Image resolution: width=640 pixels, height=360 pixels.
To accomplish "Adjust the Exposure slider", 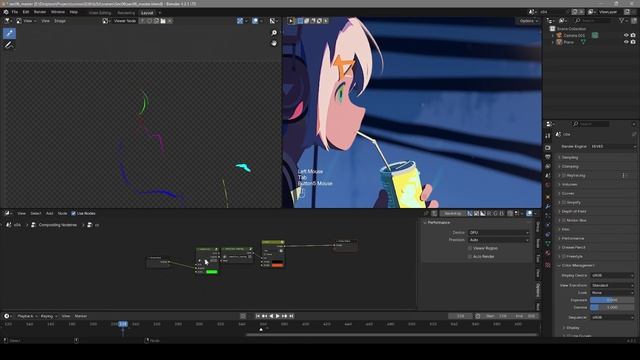I will [x=612, y=300].
